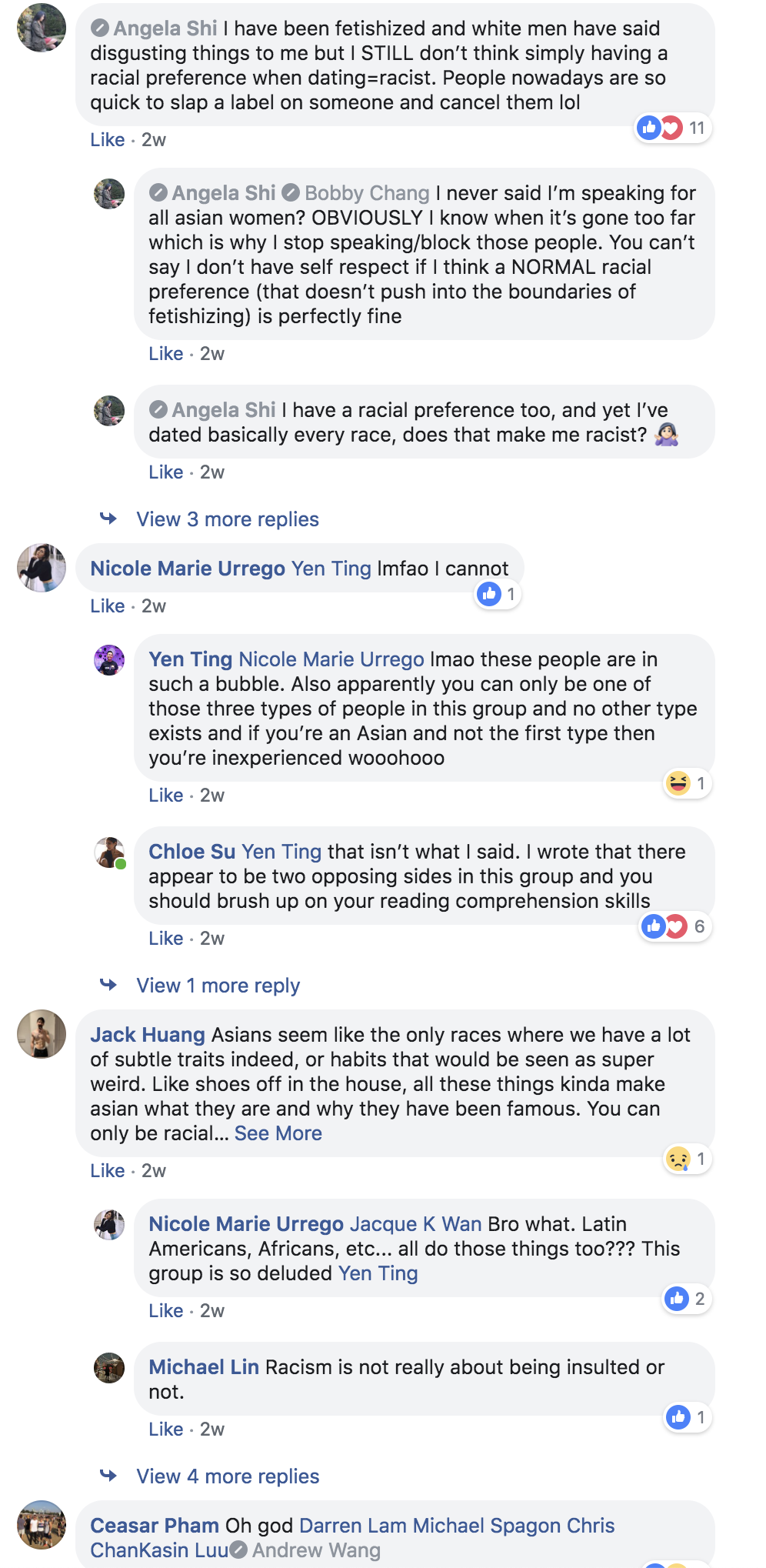Expand Jack Huang's comment with See More
This screenshot has height=1568, width=766.
278,1133
